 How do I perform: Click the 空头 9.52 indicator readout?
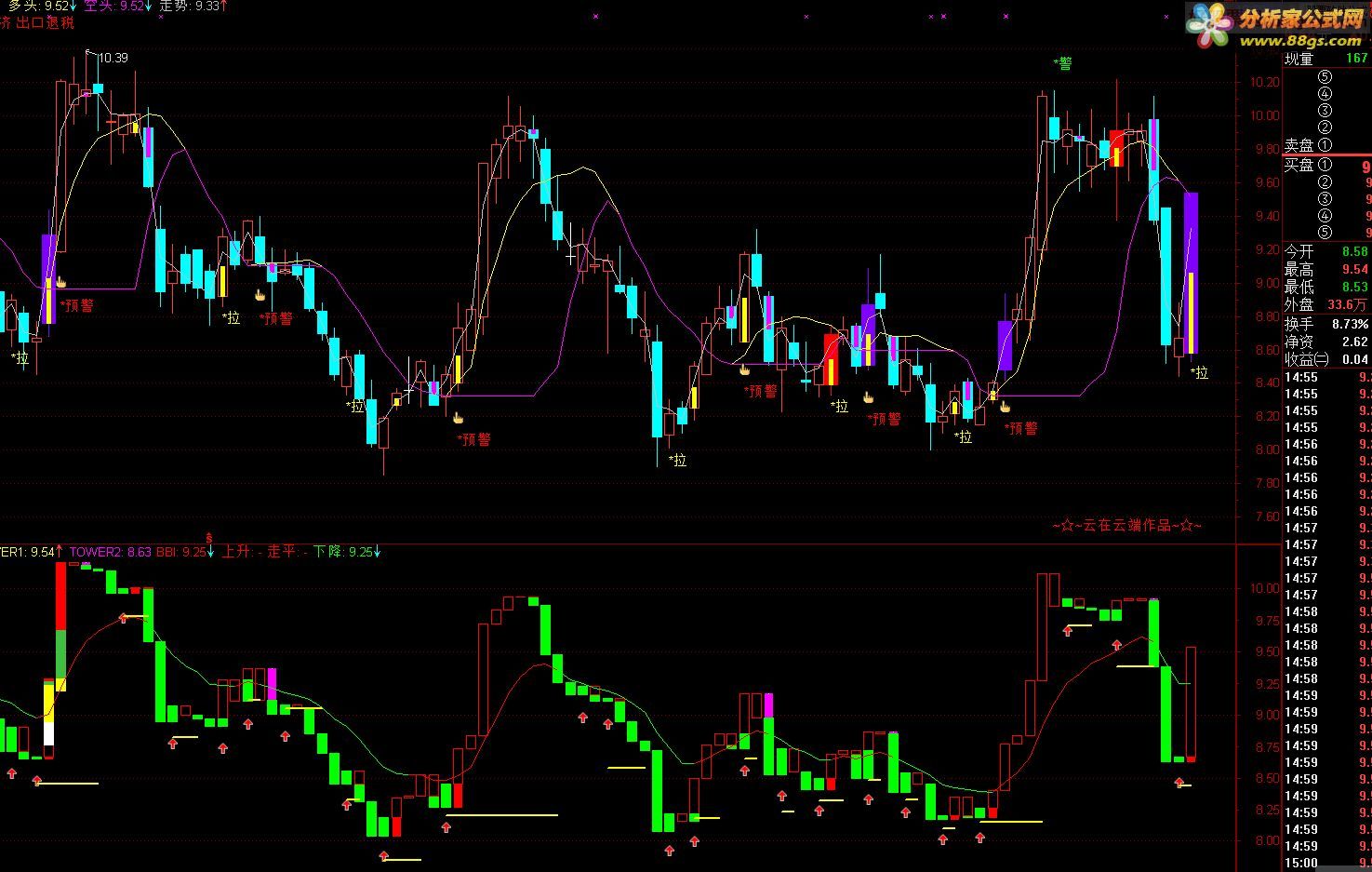point(119,6)
